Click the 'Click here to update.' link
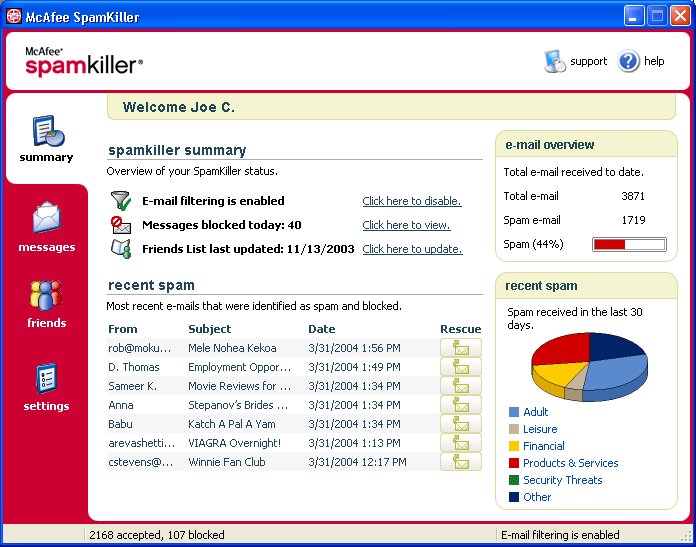Image resolution: width=696 pixels, height=547 pixels. (x=412, y=249)
